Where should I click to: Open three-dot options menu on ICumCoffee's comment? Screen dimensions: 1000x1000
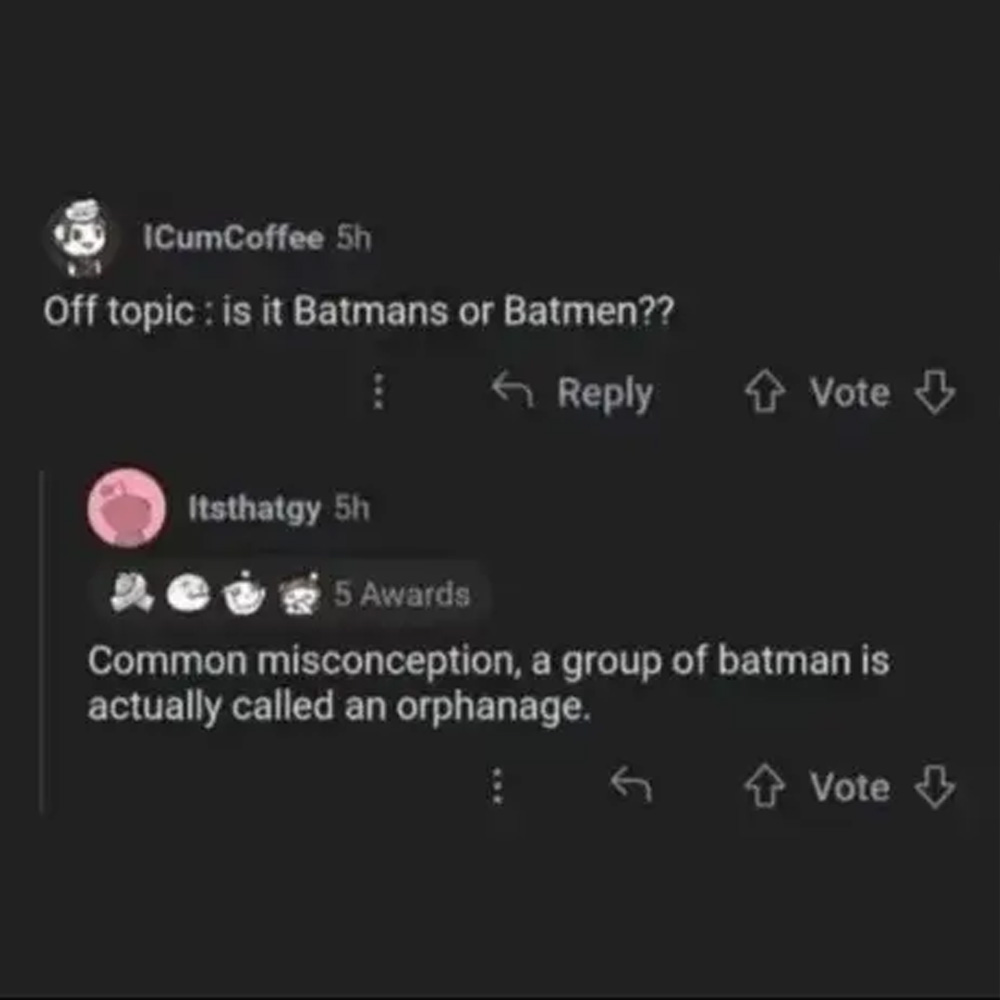378,393
